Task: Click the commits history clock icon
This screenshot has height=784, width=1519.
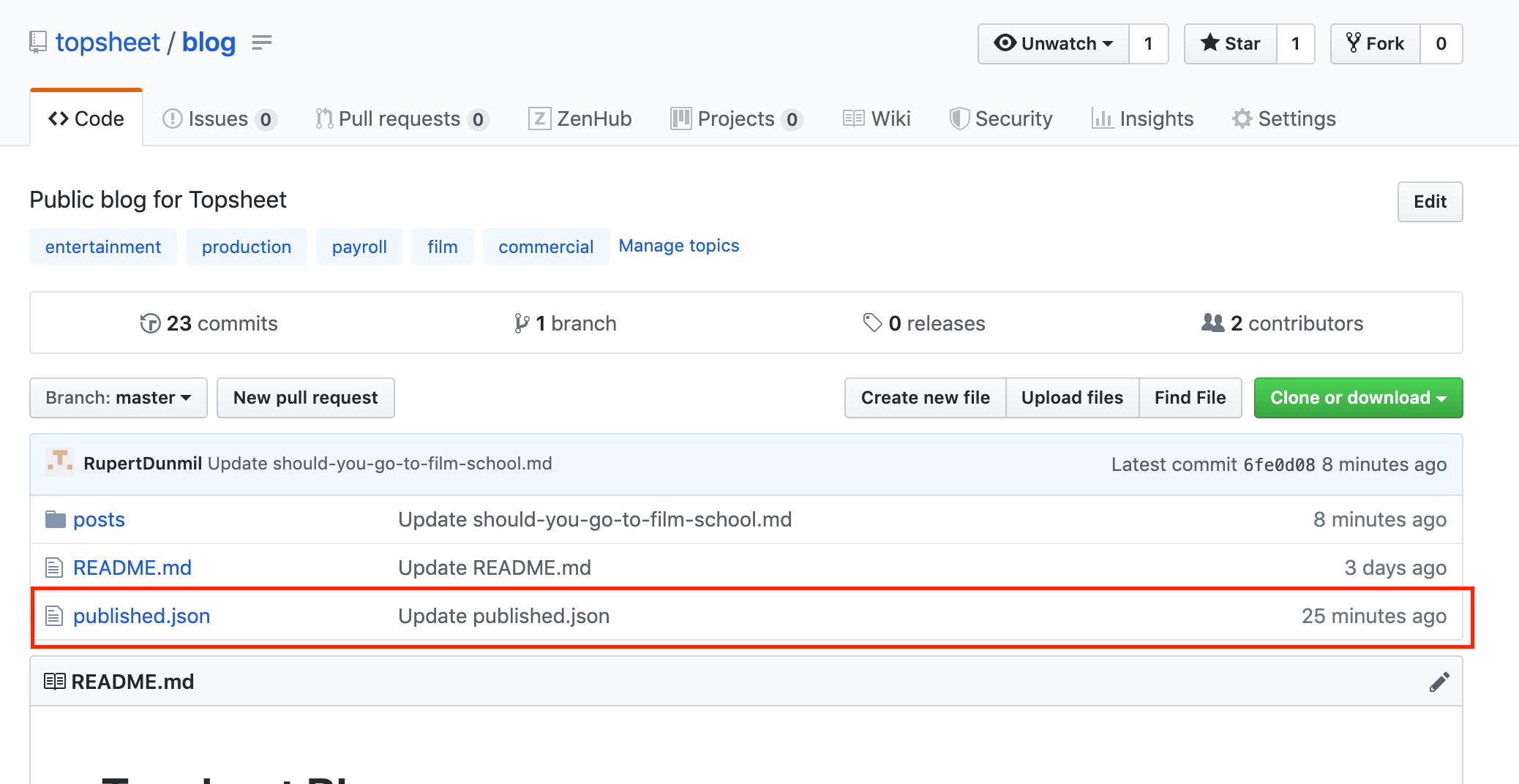Action: 150,323
